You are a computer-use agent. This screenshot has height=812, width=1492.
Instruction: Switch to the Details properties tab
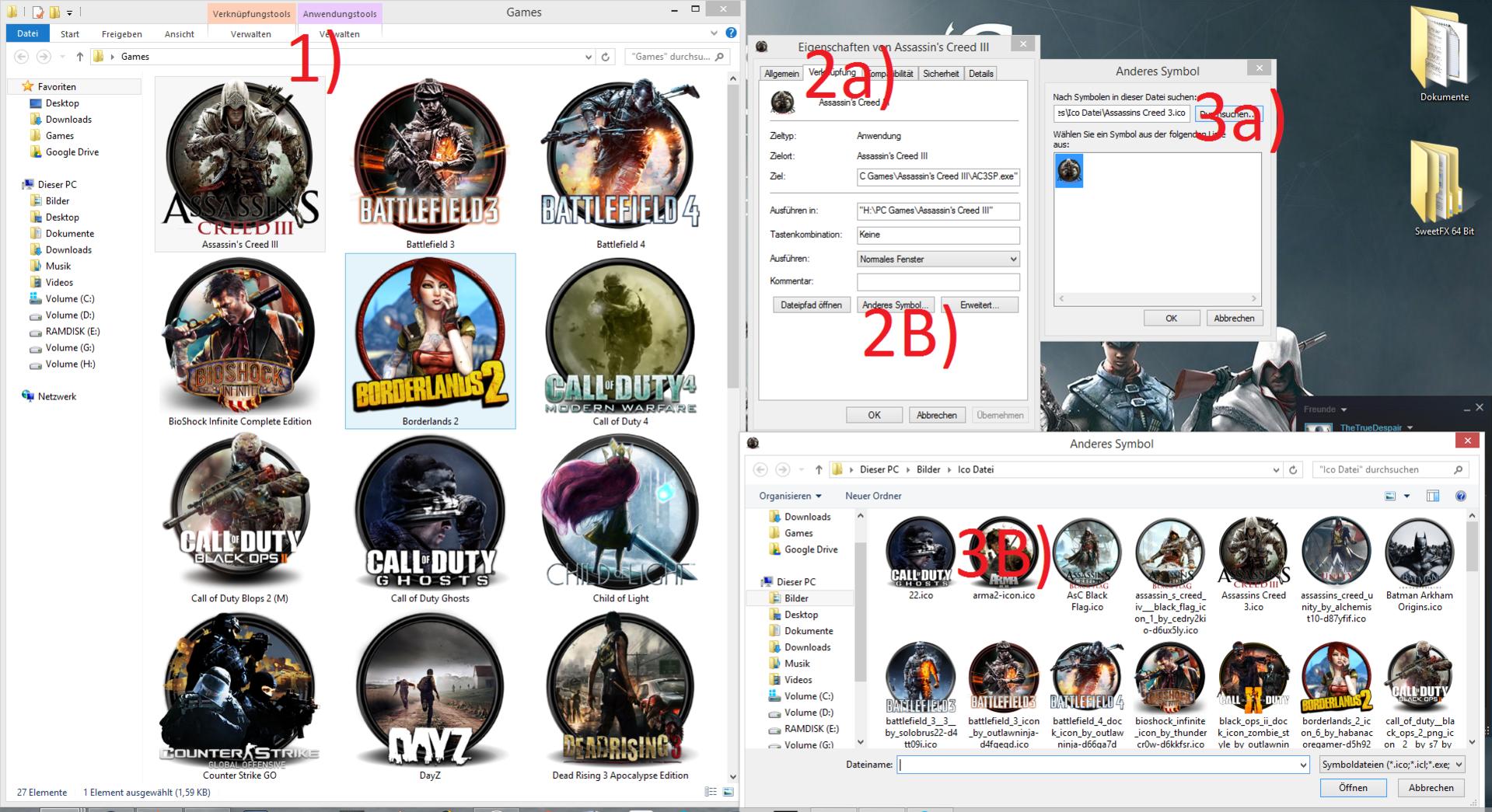[981, 74]
